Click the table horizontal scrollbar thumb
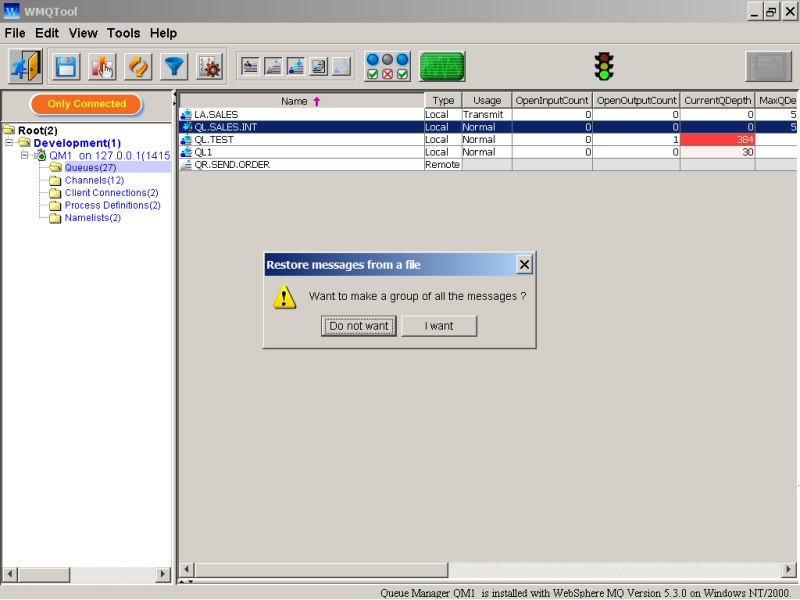This screenshot has width=800, height=600. 322,569
